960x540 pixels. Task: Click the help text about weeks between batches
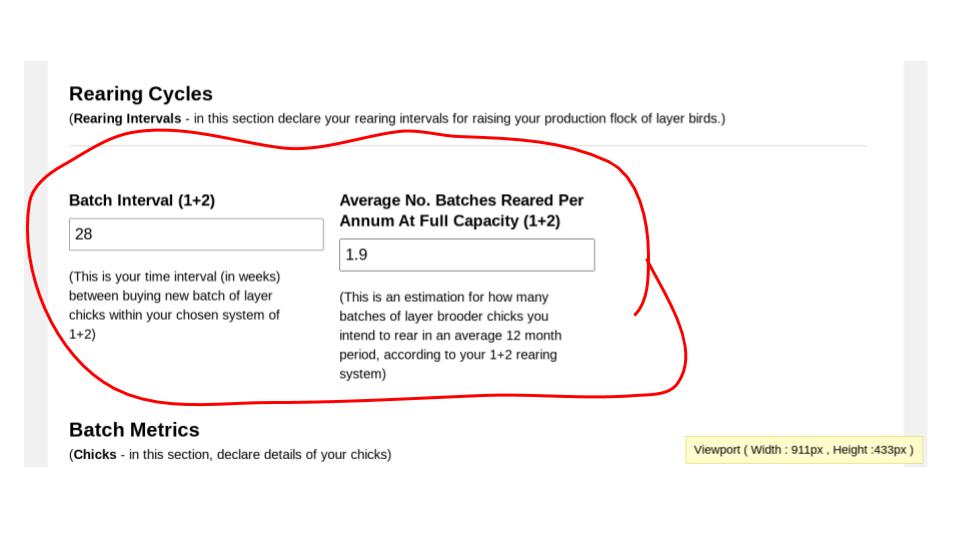coord(174,306)
